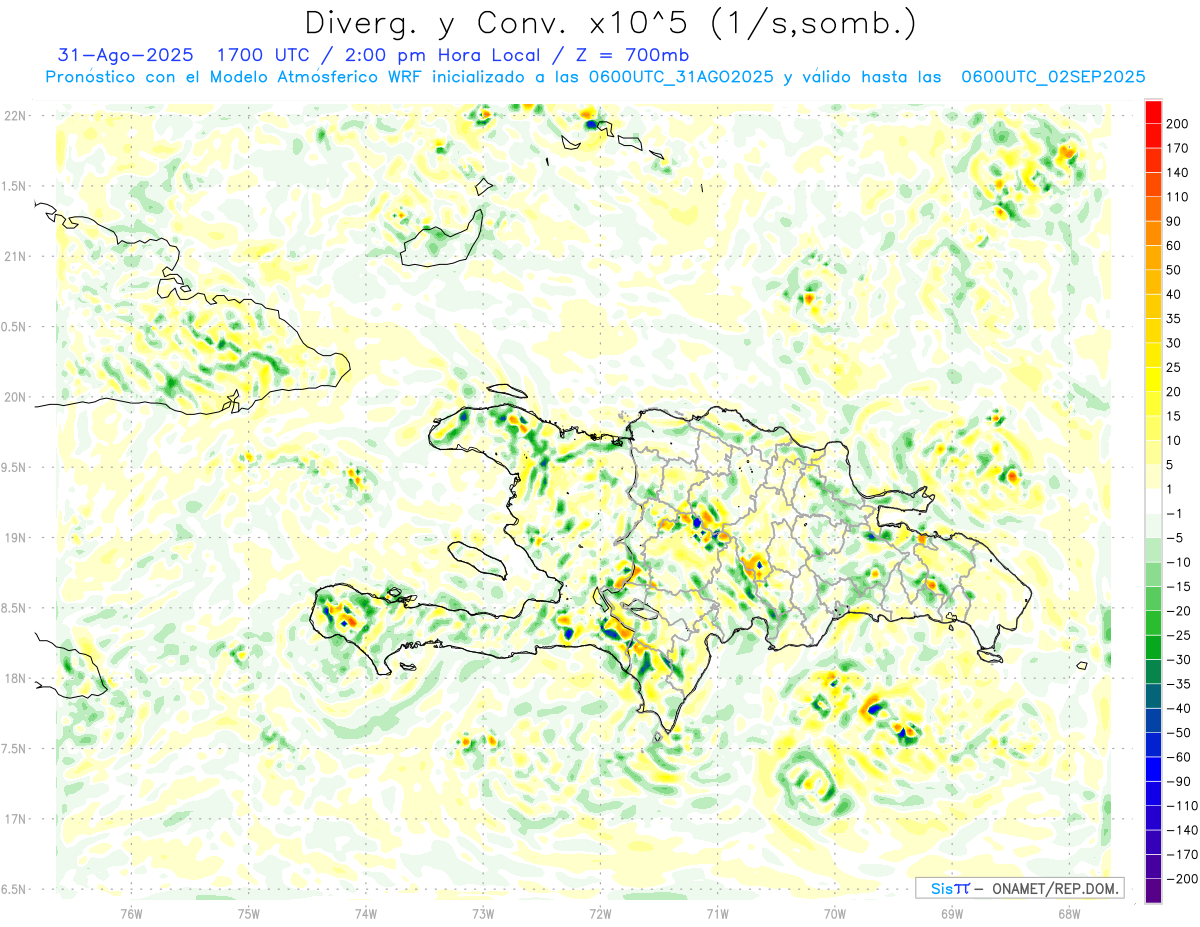This screenshot has width=1200, height=927.
Task: Click the '170' colorbar value label
Action: tap(1177, 149)
